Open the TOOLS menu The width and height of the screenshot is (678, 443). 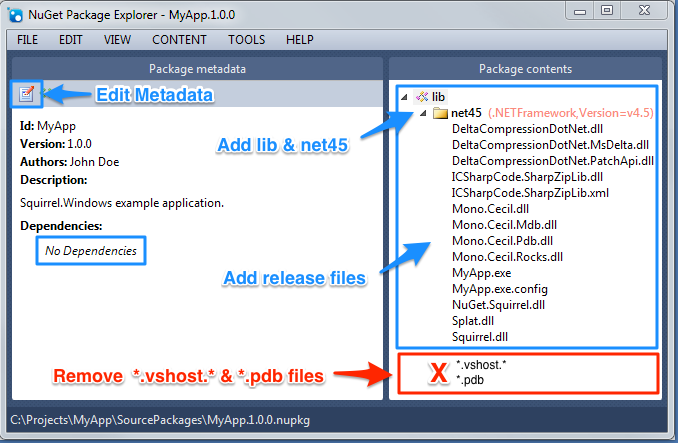(246, 40)
